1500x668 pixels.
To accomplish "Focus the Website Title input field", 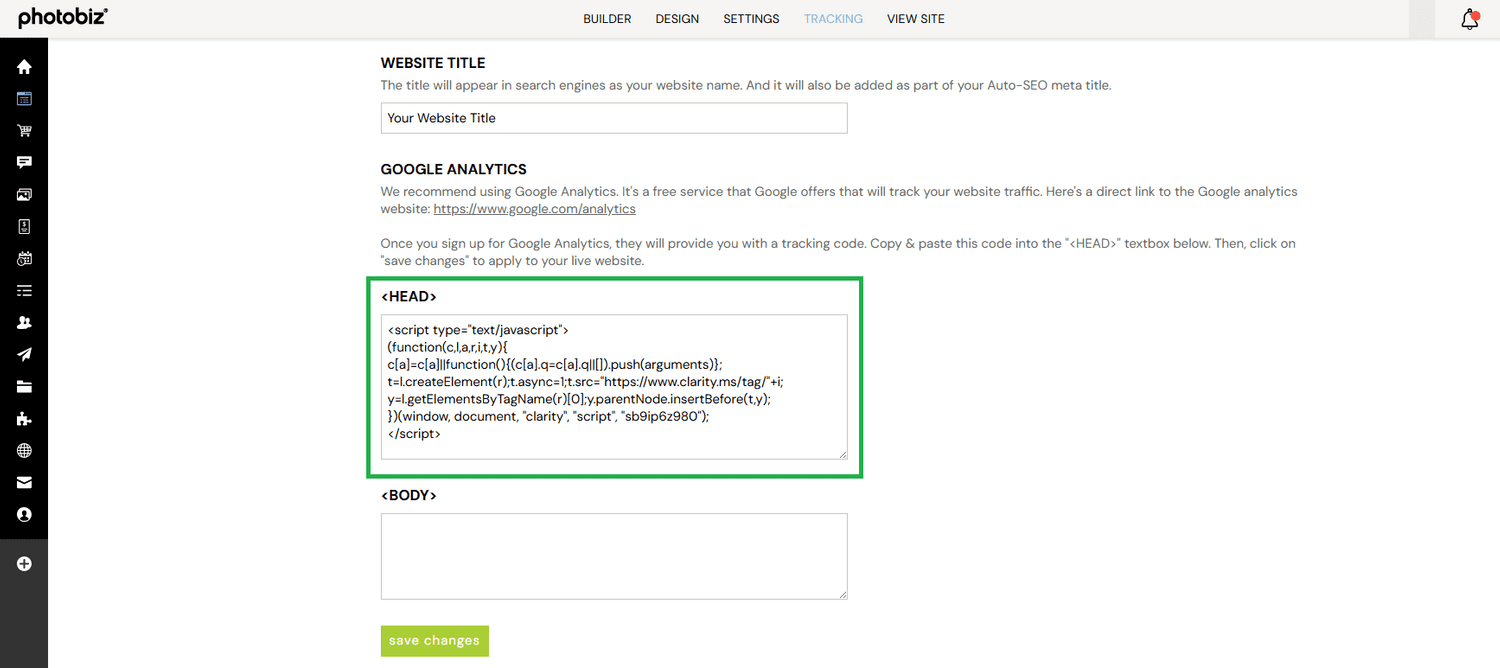I will click(614, 118).
